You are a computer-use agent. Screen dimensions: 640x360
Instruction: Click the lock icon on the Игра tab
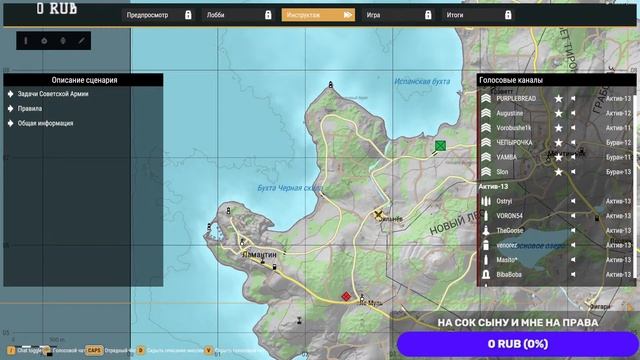428,15
